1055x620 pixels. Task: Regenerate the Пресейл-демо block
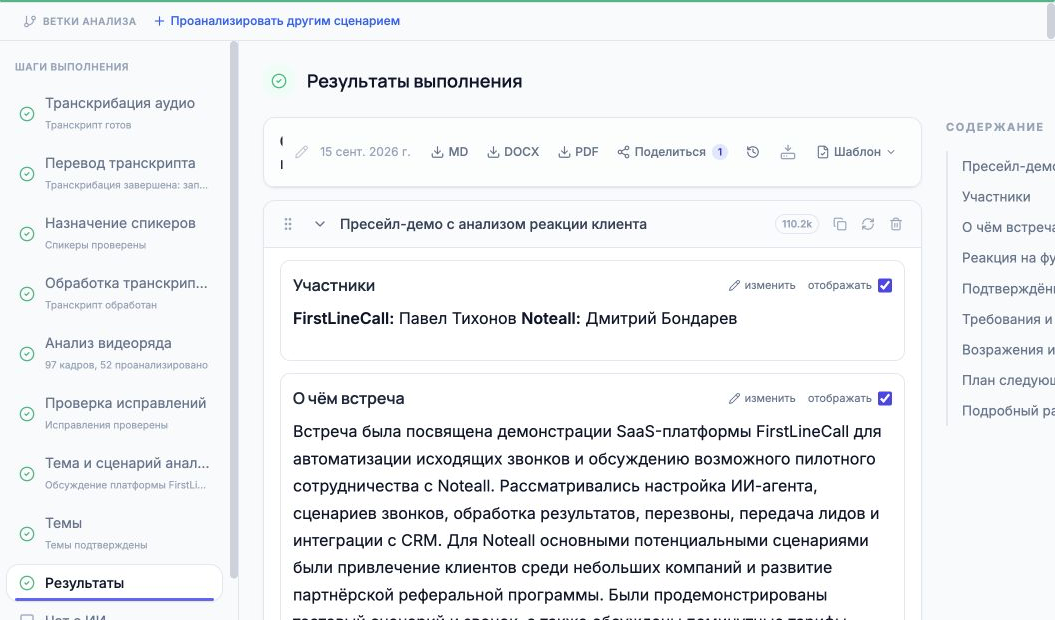point(868,224)
